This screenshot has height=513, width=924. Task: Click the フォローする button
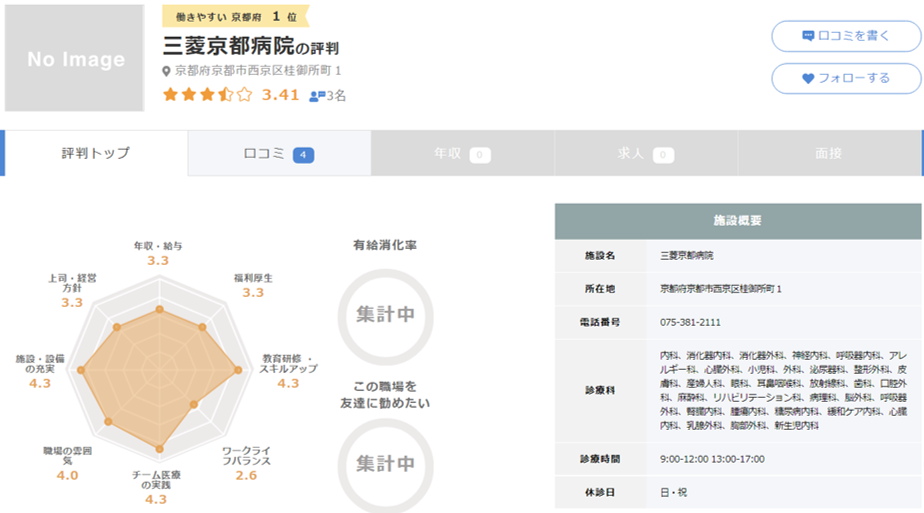[846, 78]
